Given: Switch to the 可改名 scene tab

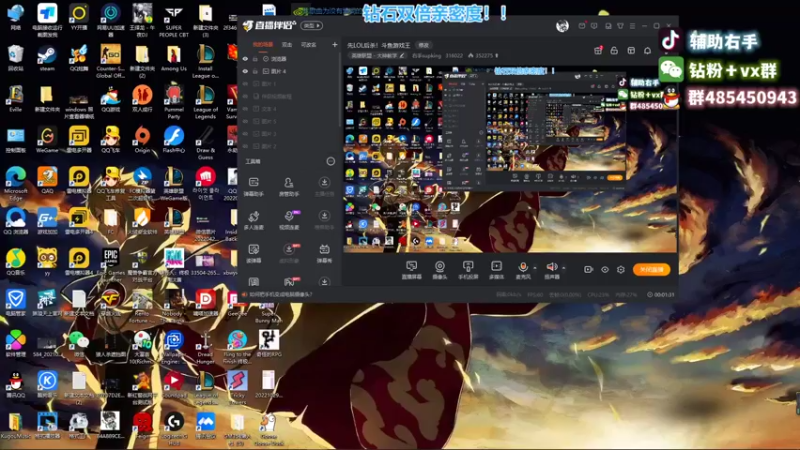Looking at the screenshot, I should 308,45.
